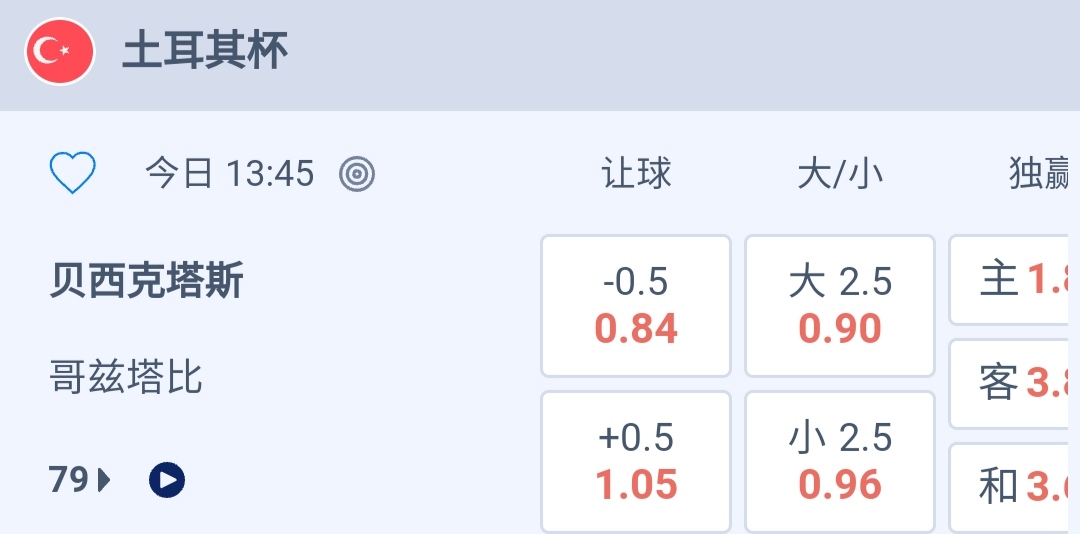
Task: Pick the -0.5 handicap at 0.84
Action: (x=636, y=305)
